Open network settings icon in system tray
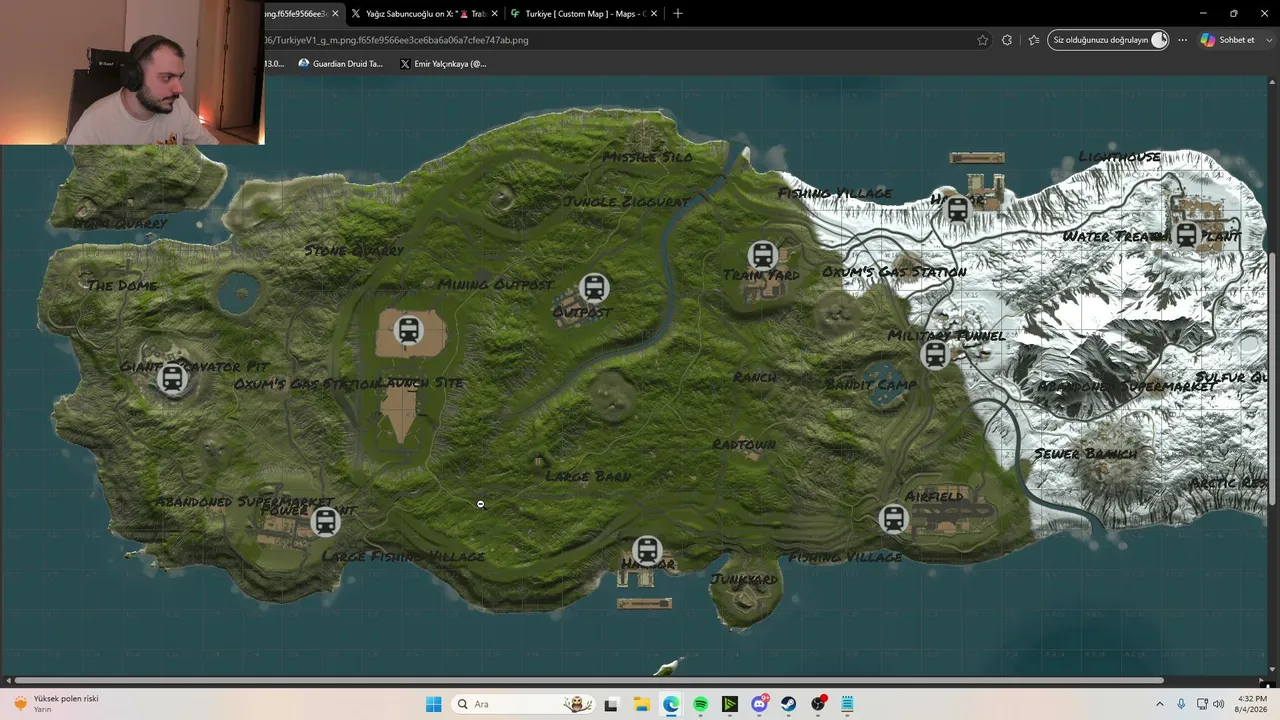Viewport: 1280px width, 720px height. pos(1201,704)
